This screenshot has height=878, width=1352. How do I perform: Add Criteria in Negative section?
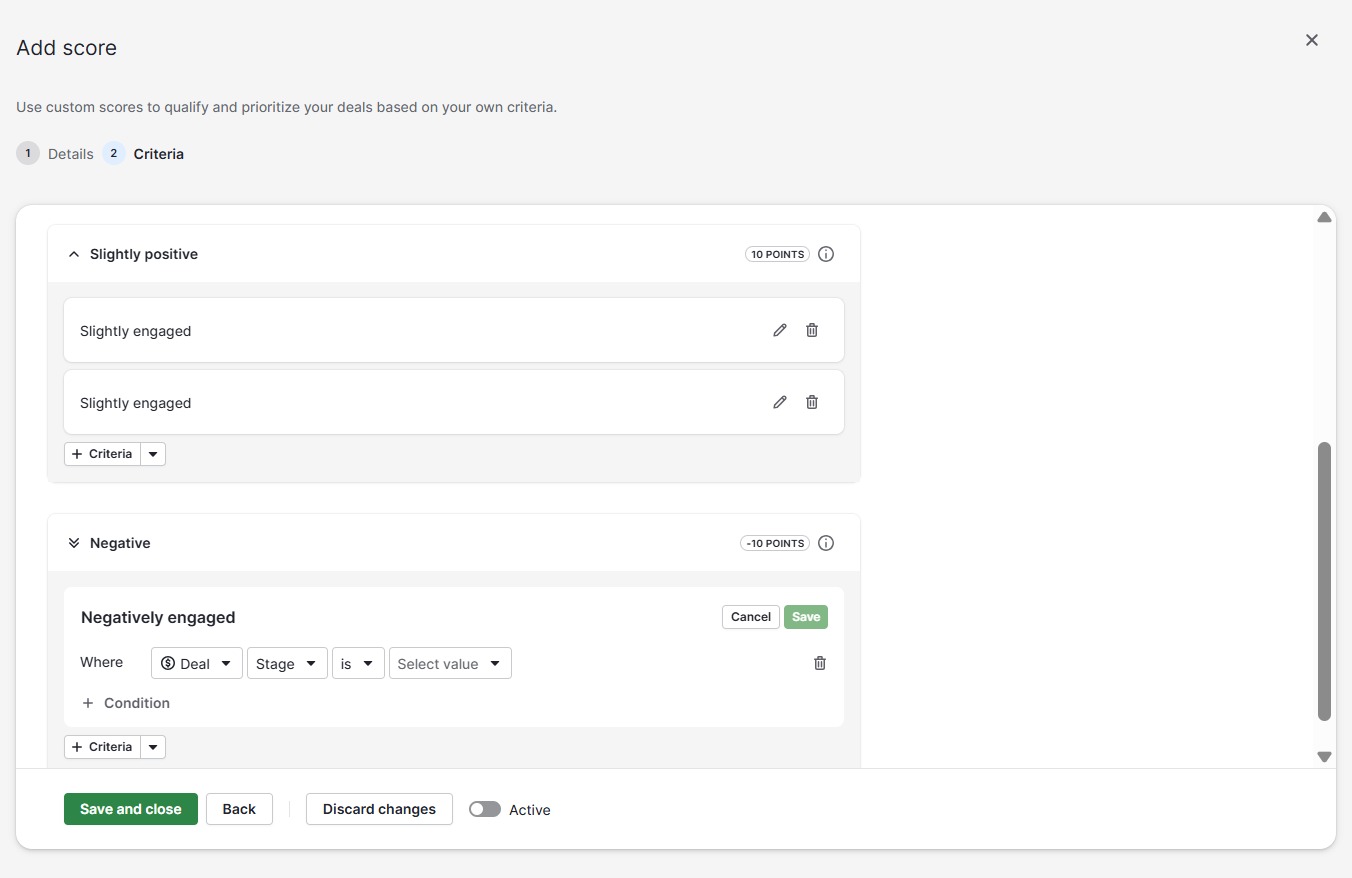[102, 747]
